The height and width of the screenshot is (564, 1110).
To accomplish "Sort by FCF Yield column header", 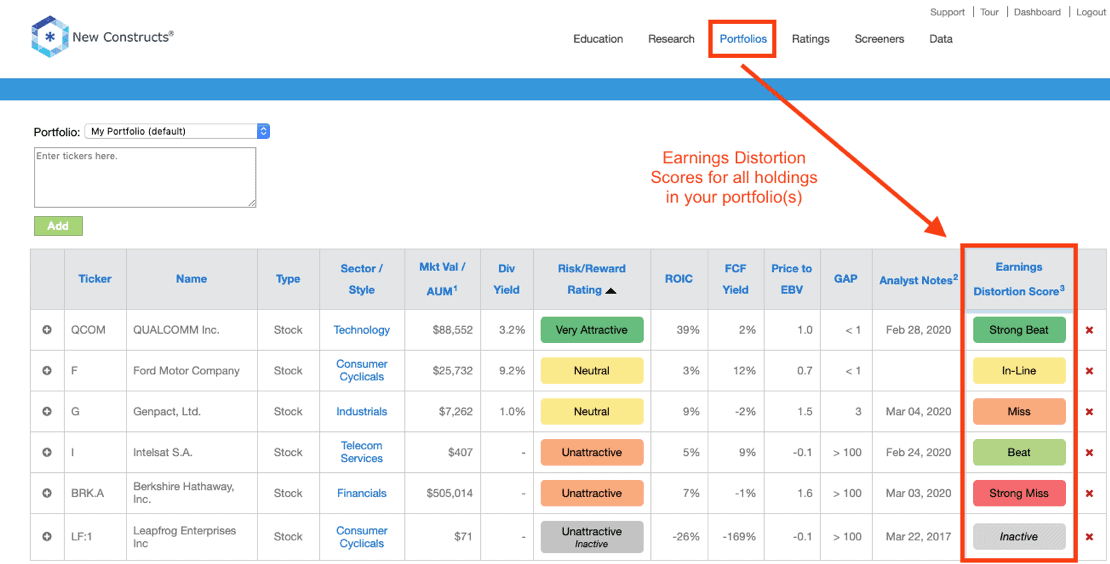I will [x=736, y=279].
